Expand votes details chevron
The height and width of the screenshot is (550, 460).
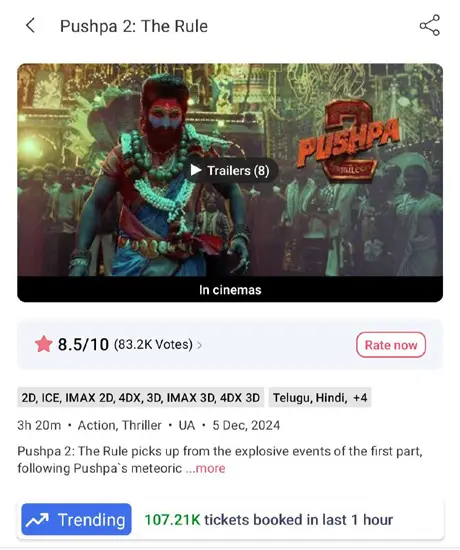tap(200, 346)
